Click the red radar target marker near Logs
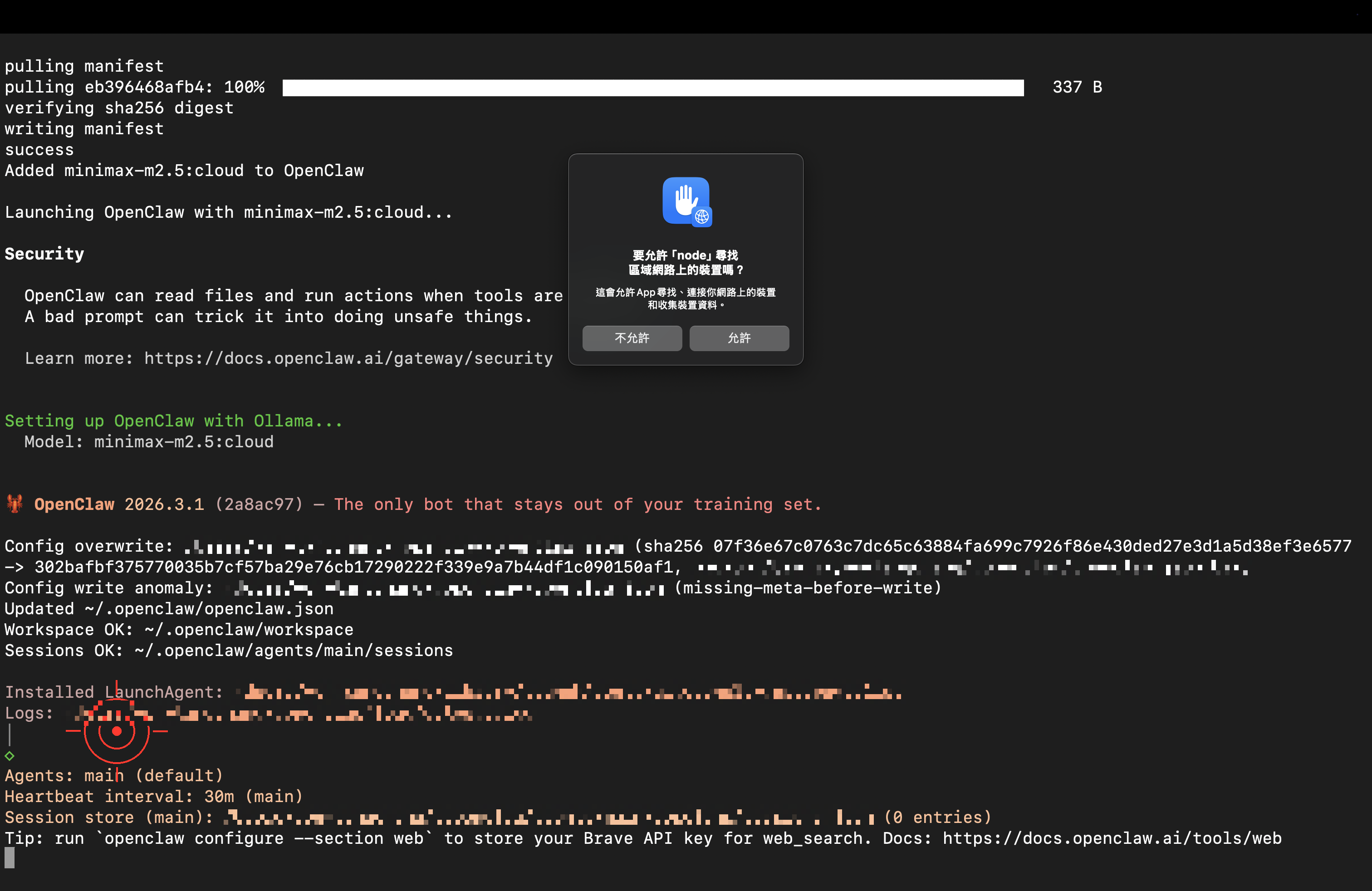The height and width of the screenshot is (891, 1372). pyautogui.click(x=117, y=731)
